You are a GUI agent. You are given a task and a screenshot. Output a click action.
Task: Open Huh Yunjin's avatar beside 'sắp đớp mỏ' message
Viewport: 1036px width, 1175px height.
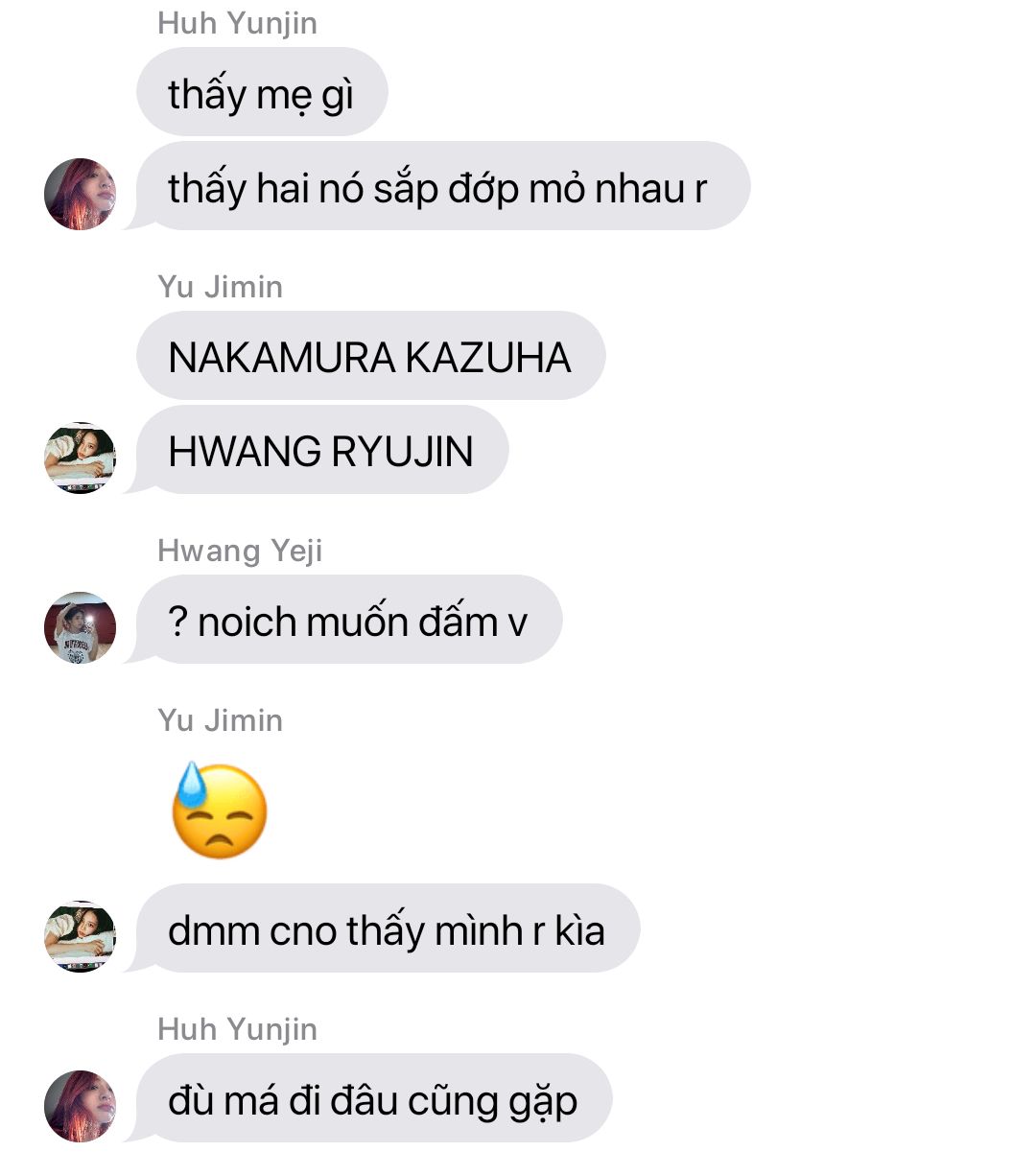click(80, 194)
